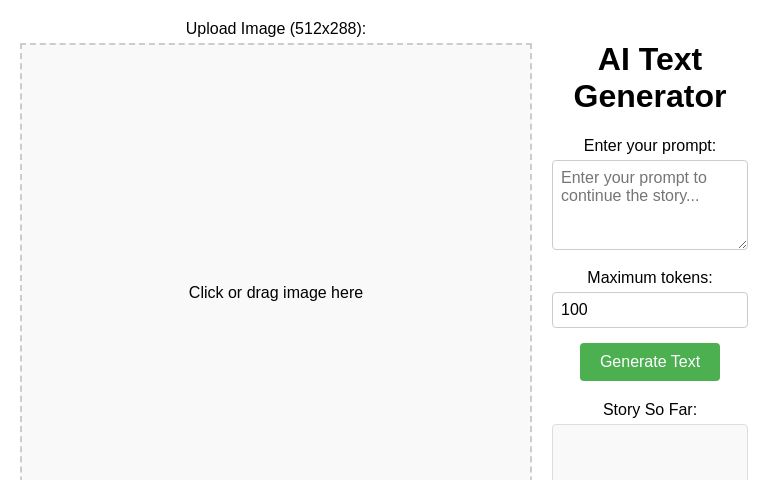This screenshot has height=480, width=768.
Task: Click the "Upload Image (512x288)" label
Action: tap(276, 29)
